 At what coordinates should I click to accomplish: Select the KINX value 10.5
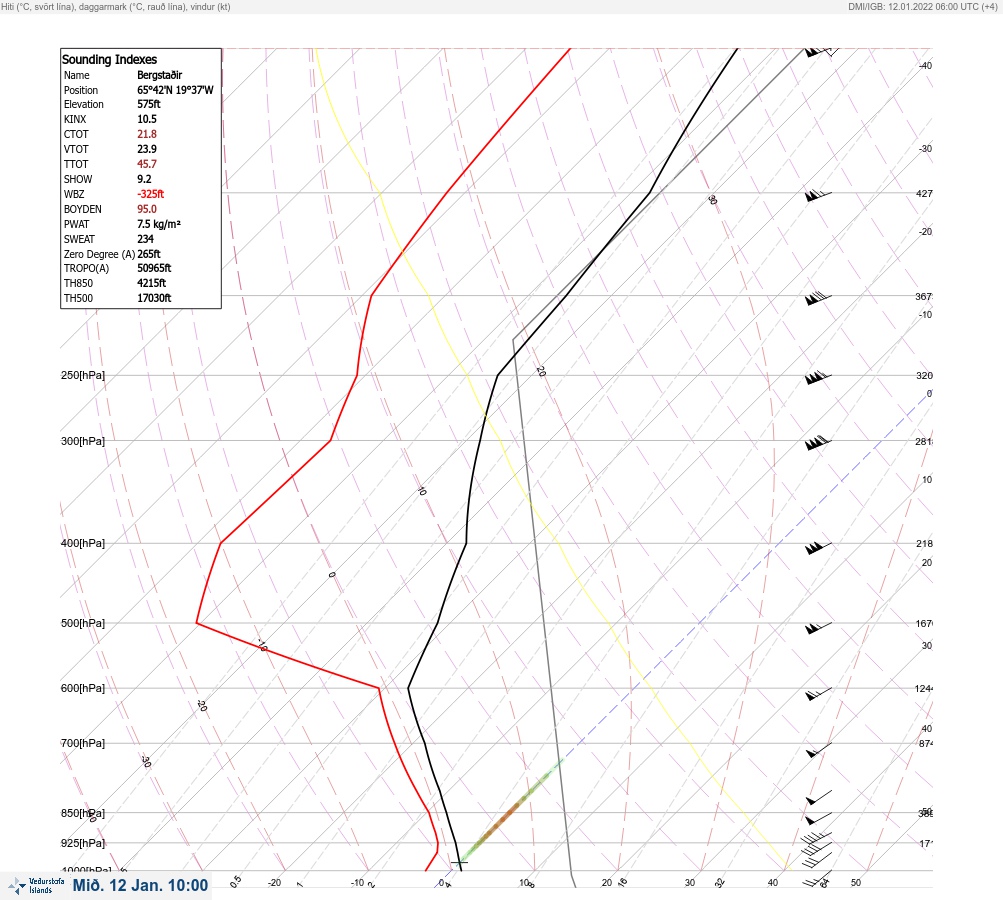[x=146, y=119]
